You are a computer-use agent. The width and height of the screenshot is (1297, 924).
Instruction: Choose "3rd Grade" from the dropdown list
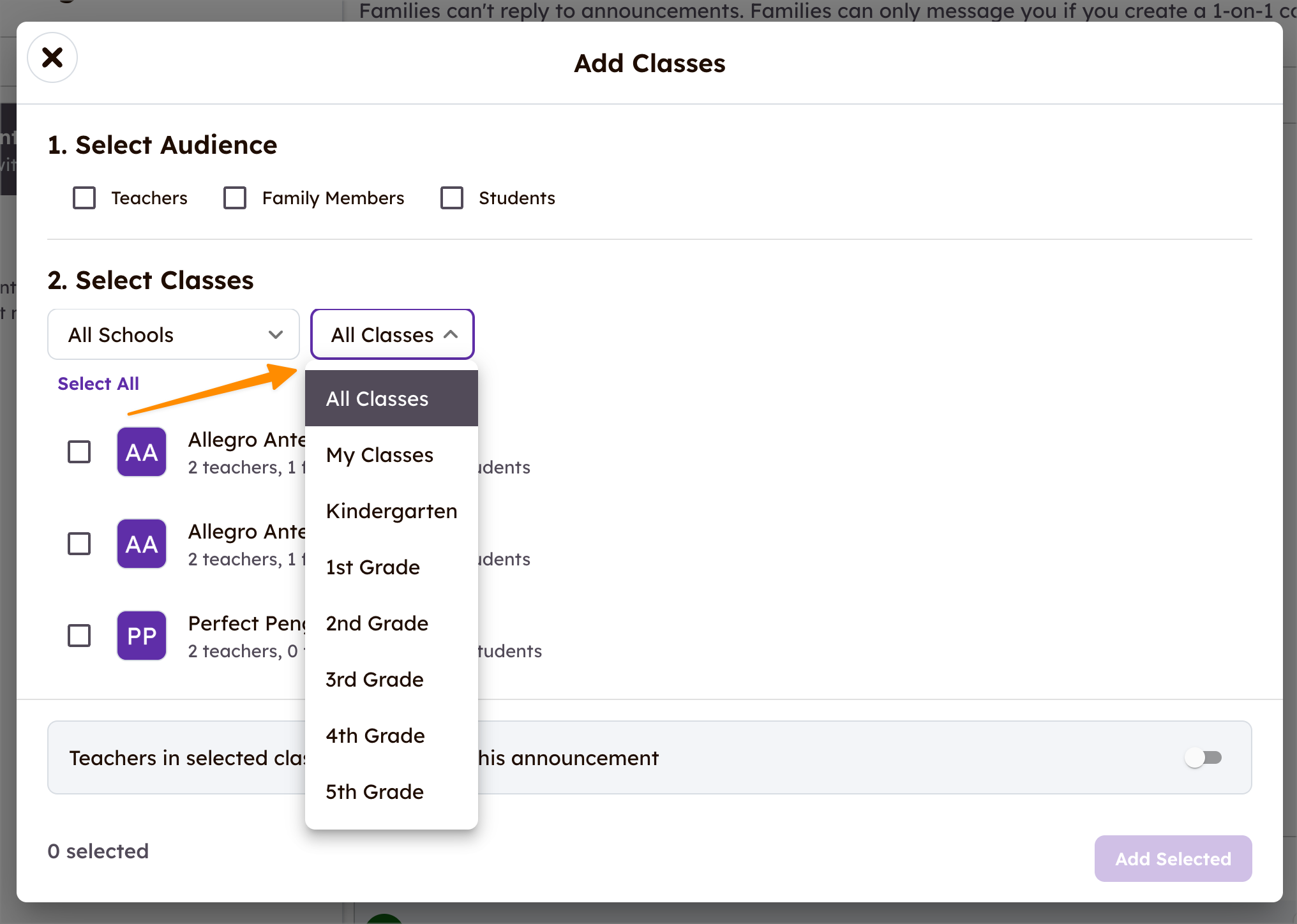pyautogui.click(x=375, y=679)
